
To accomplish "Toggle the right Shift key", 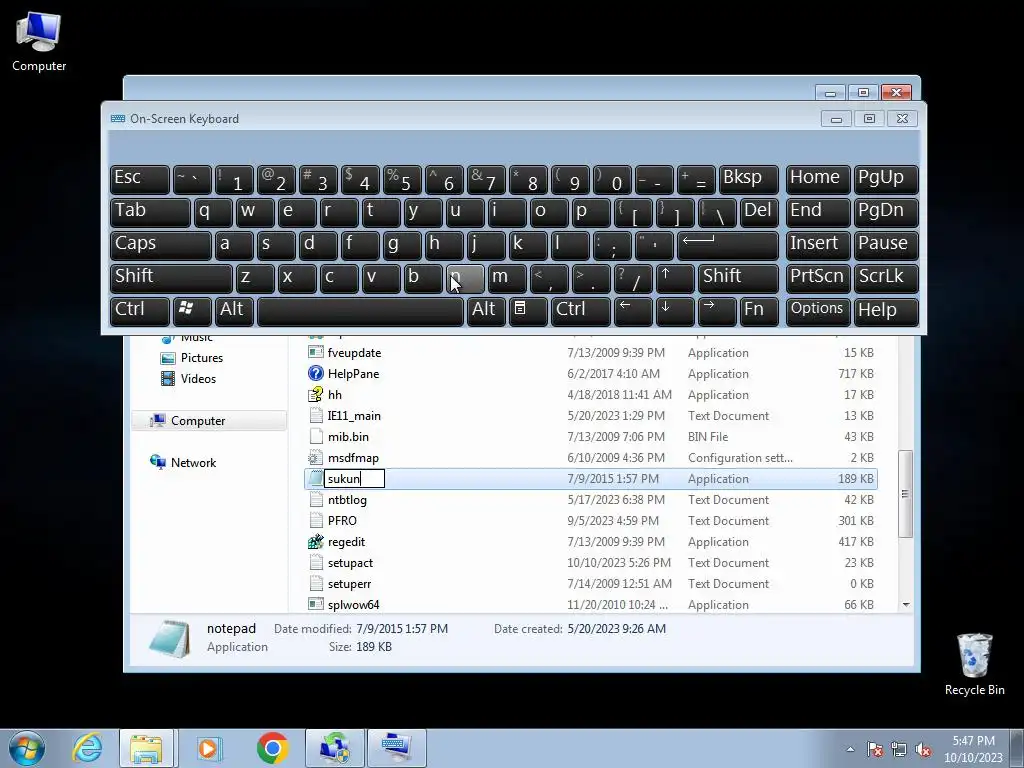I will pyautogui.click(x=738, y=278).
